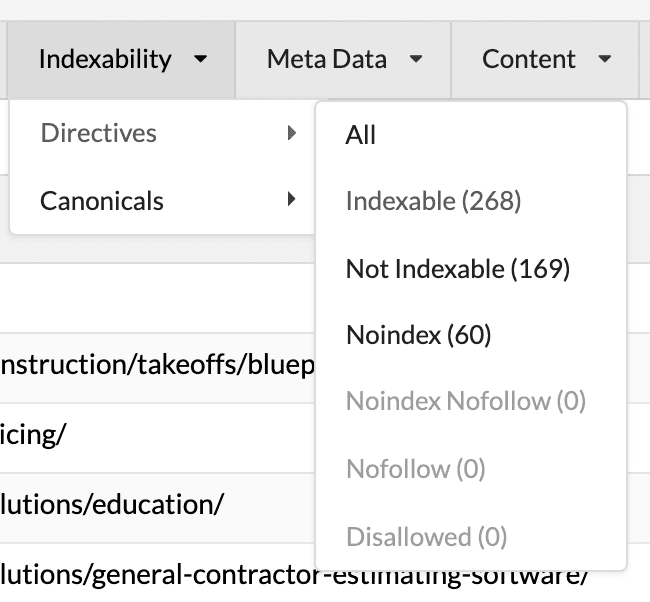650x602 pixels.
Task: Filter by Indexable (268)
Action: [433, 201]
